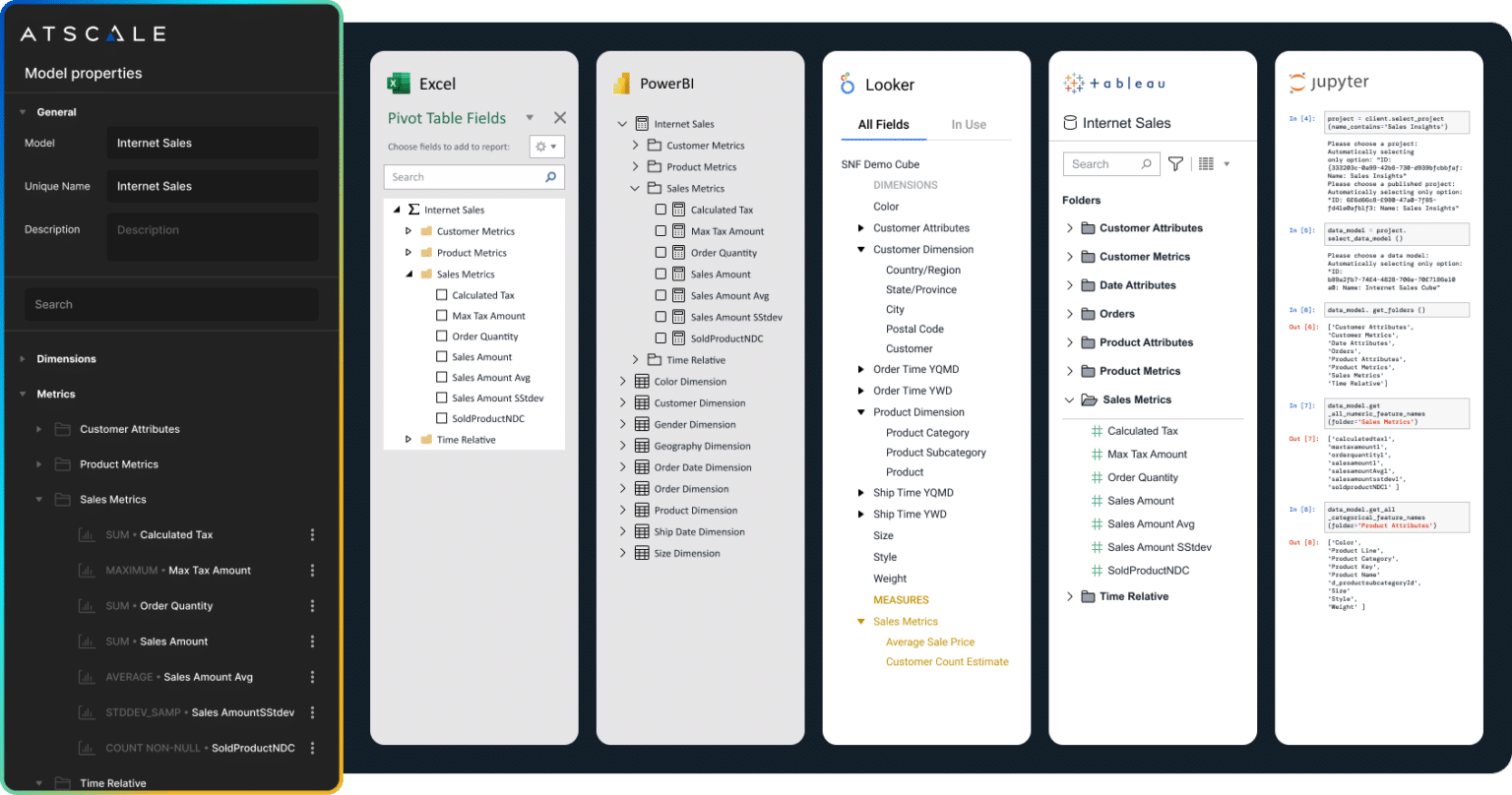The height and width of the screenshot is (795, 1512).
Task: Click the filter icon beside Tableau search box
Action: pos(1175,163)
